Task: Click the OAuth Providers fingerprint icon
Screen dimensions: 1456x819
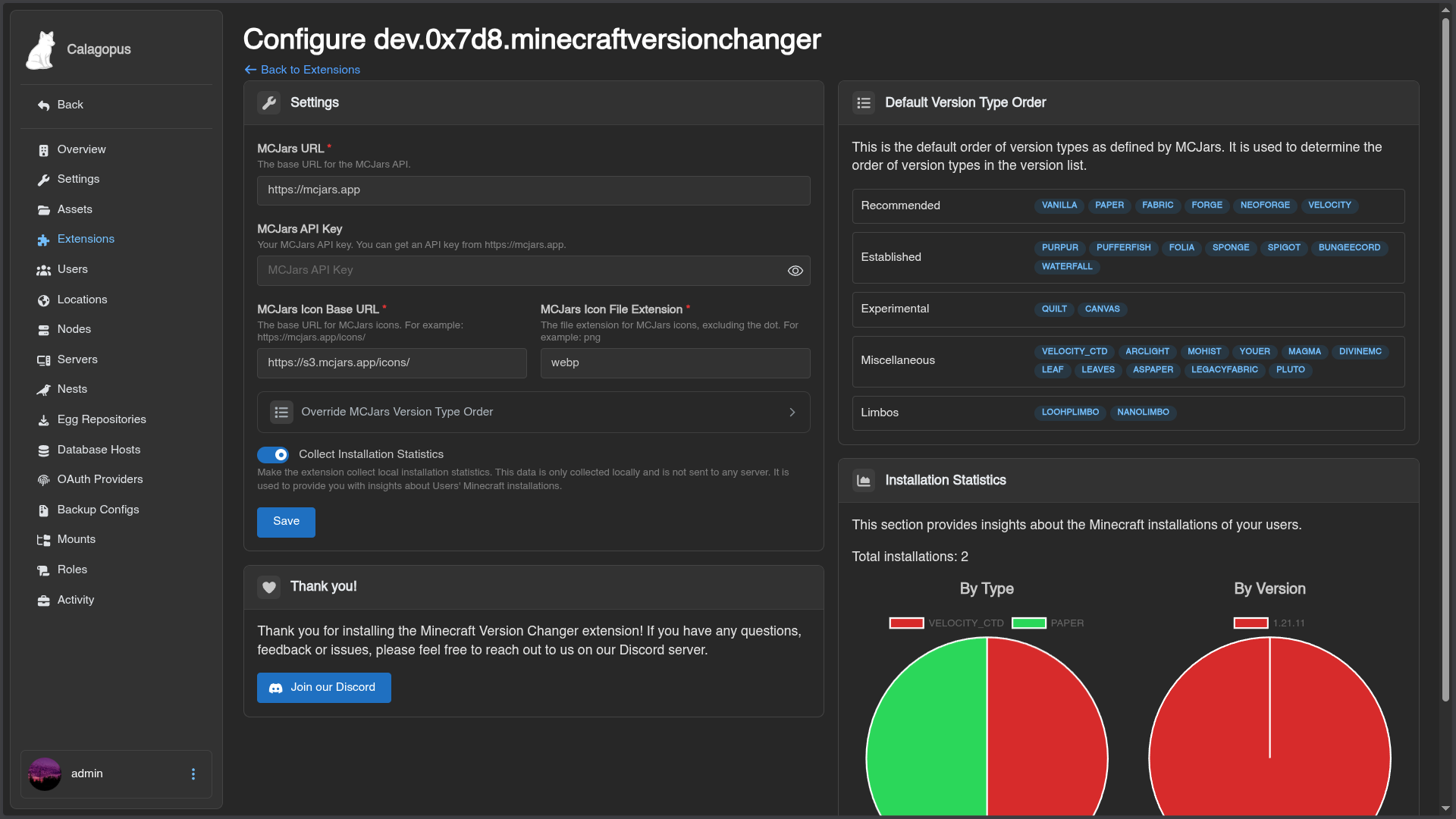Action: (43, 480)
